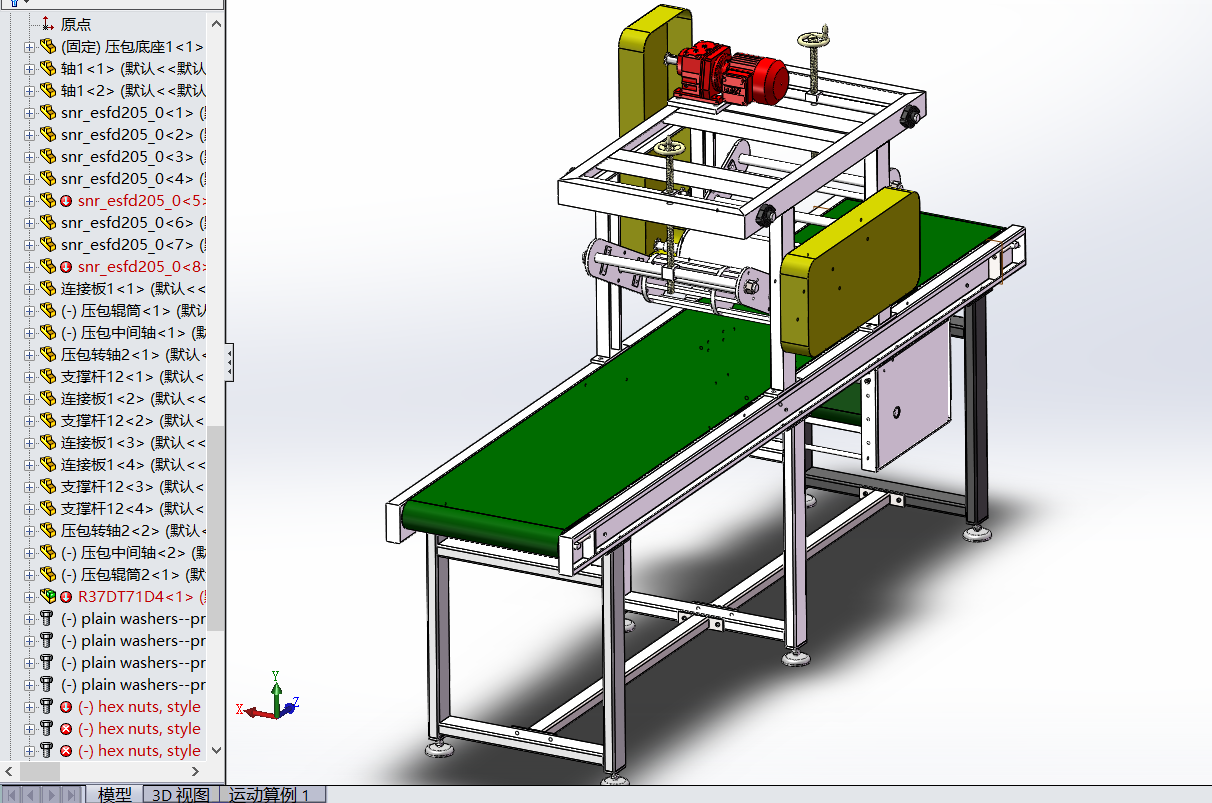Open the 运动算例 1 tab
This screenshot has width=1212, height=803.
click(270, 794)
